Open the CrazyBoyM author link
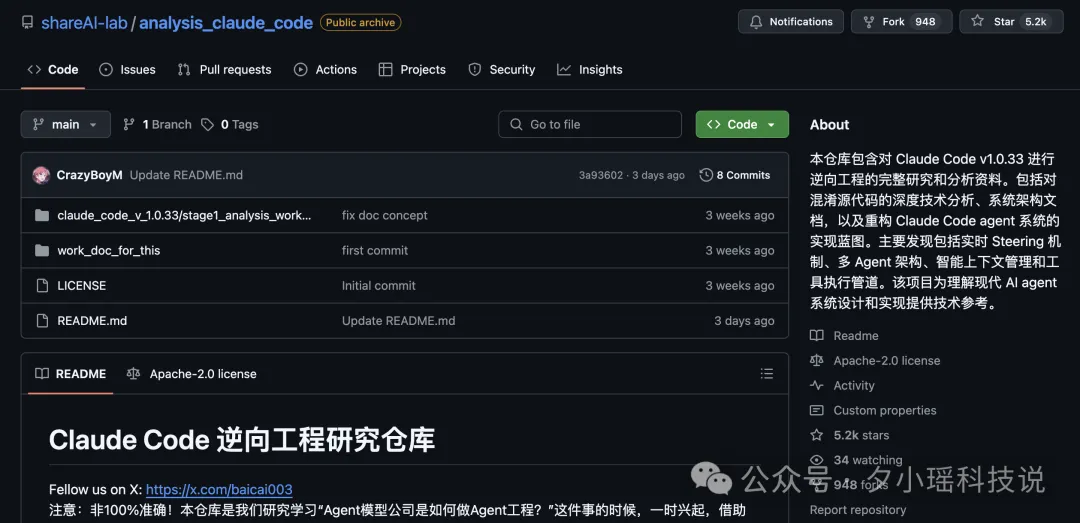Viewport: 1080px width, 523px height. [x=90, y=175]
